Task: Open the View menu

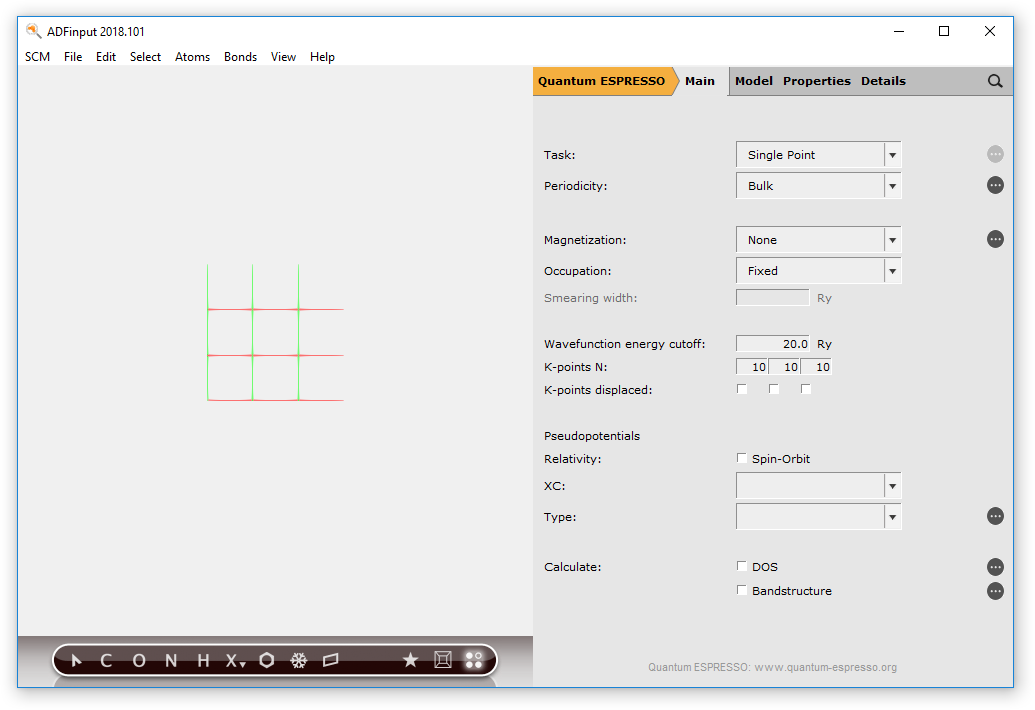Action: click(283, 57)
